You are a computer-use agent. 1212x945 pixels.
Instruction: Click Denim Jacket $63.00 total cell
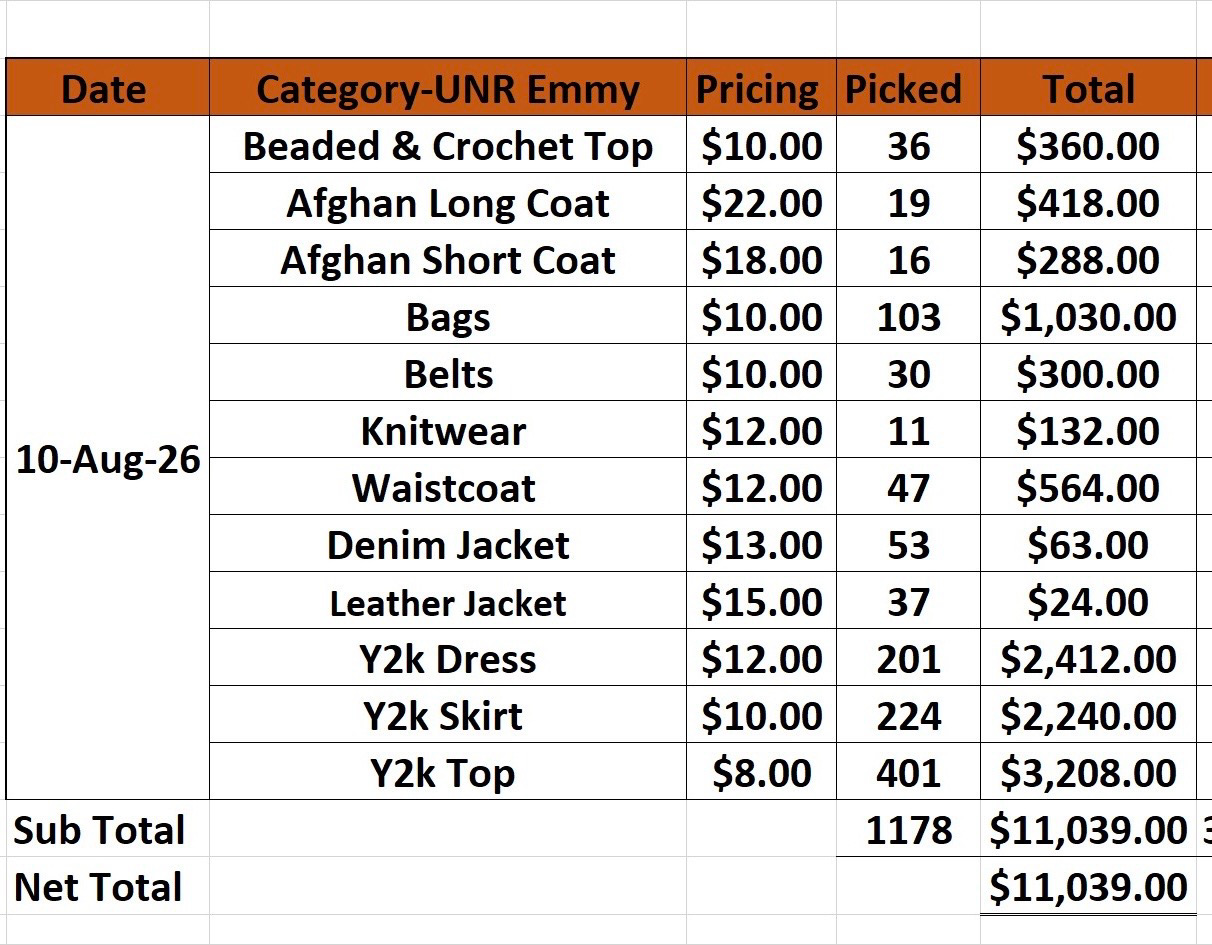point(1088,544)
